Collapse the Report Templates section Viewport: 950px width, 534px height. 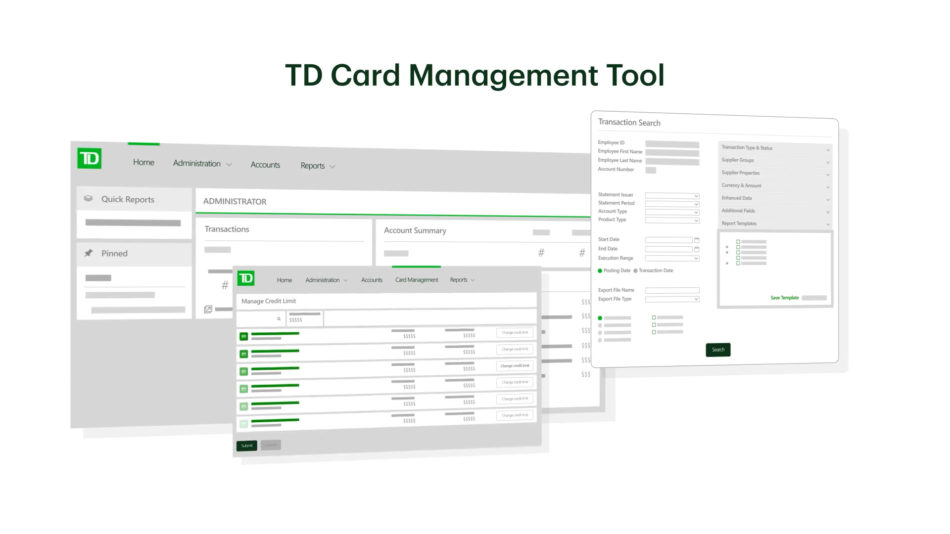775,224
